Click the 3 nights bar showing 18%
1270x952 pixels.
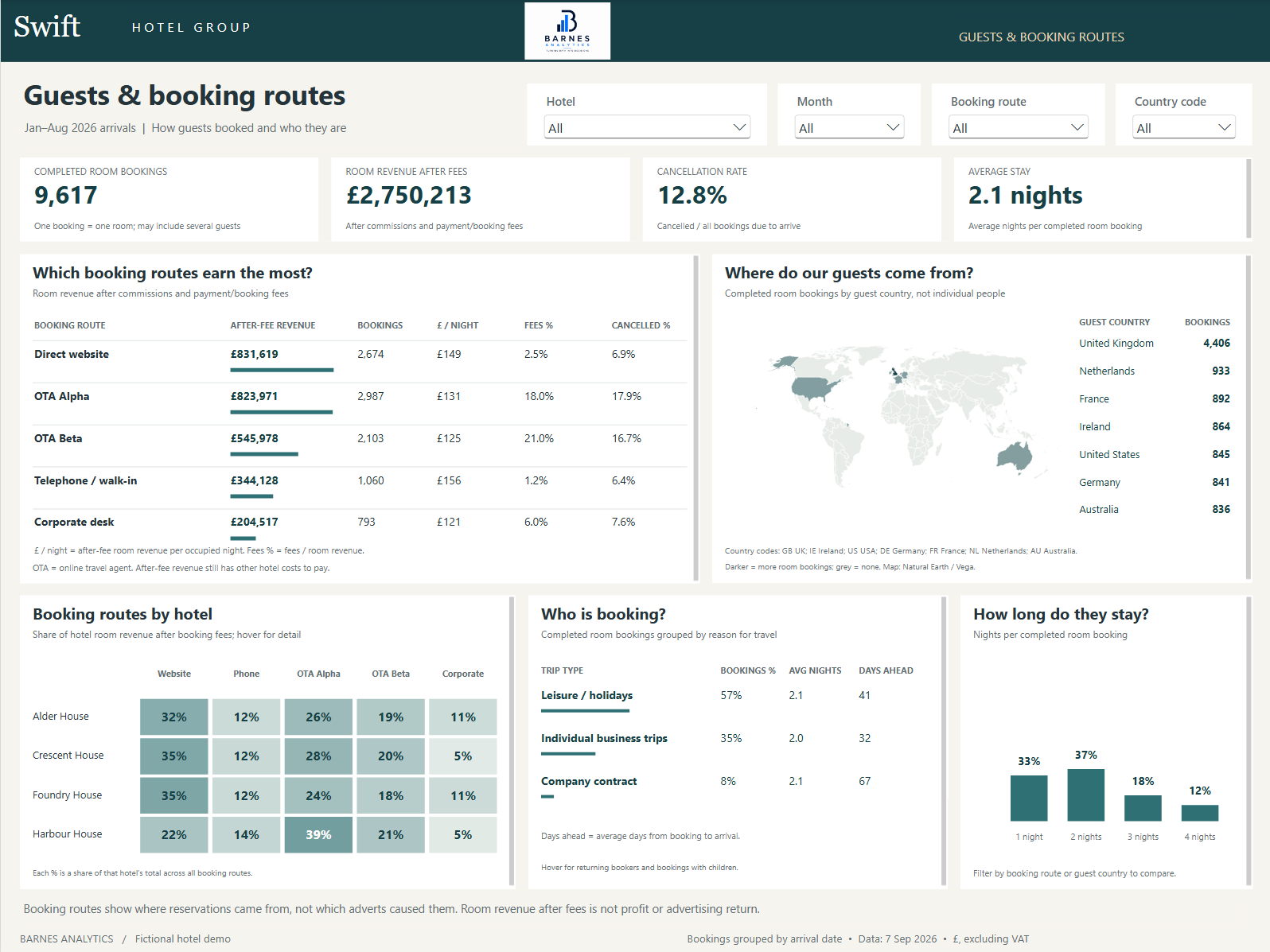point(1143,808)
